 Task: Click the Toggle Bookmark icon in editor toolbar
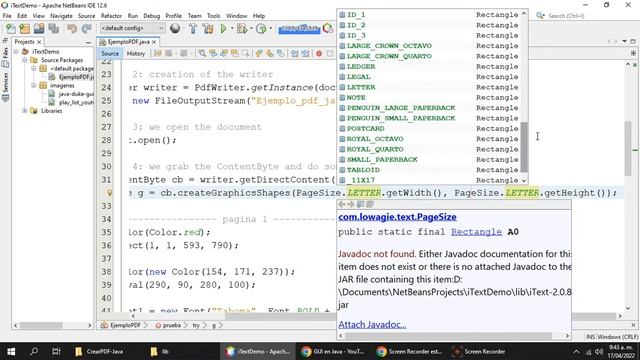[x=280, y=53]
